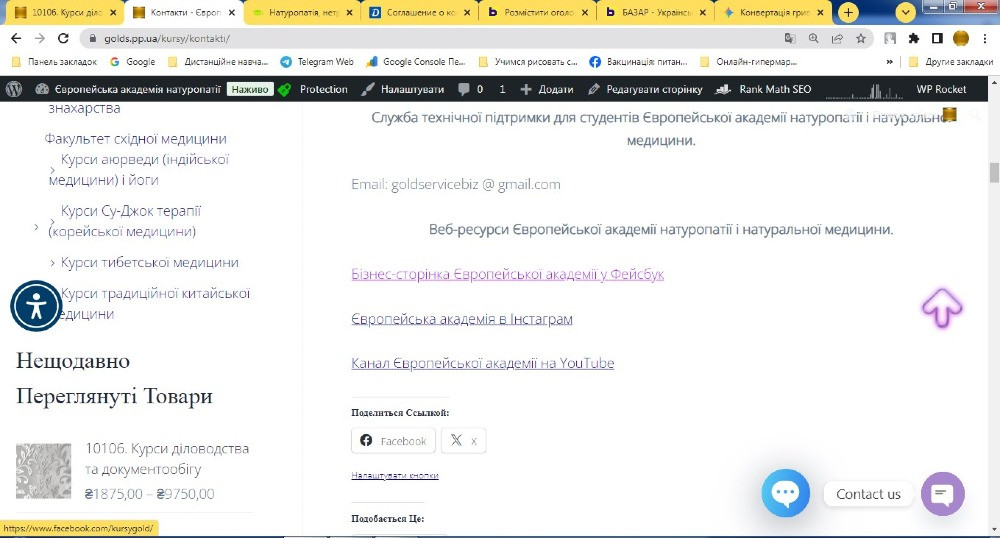
Task: Click the Contact us label
Action: tap(868, 494)
